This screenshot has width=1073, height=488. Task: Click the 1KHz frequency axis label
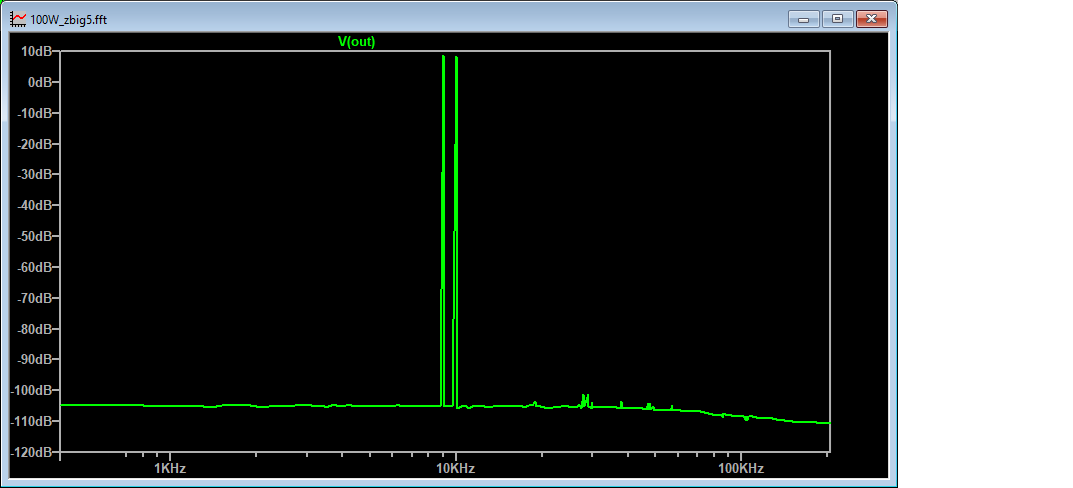click(x=170, y=469)
